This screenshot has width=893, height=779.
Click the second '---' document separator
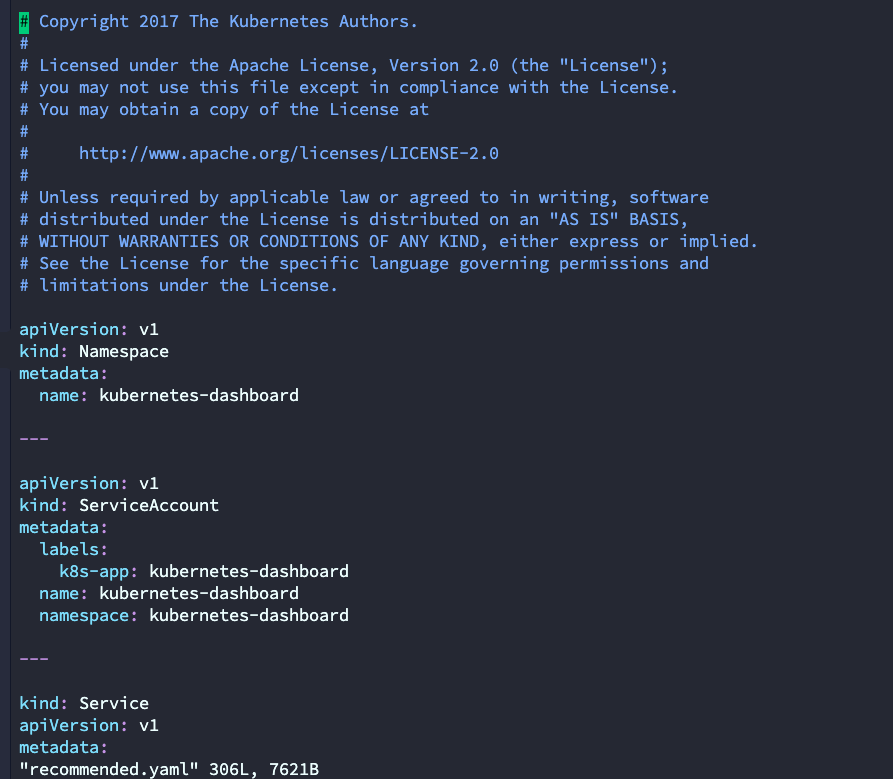[34, 659]
